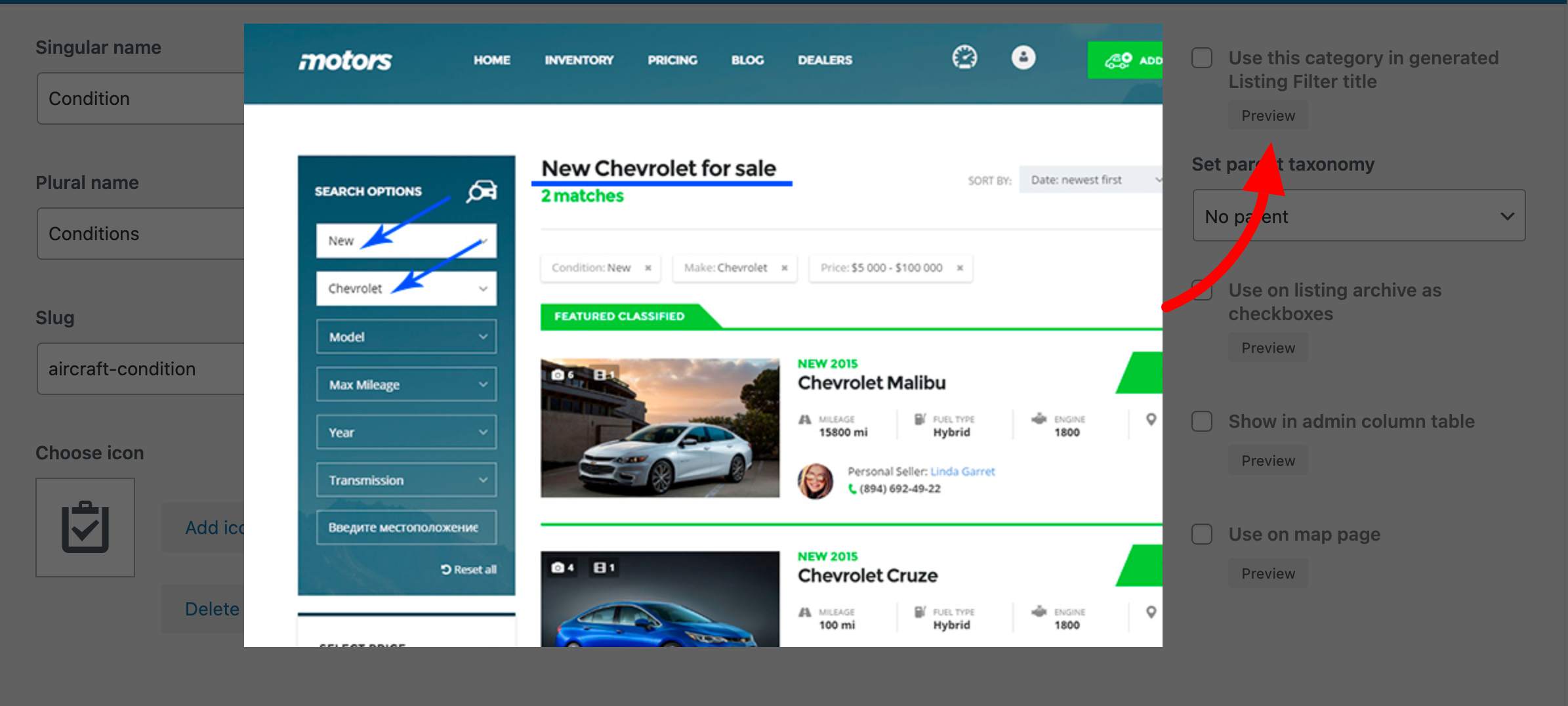The width and height of the screenshot is (1568, 706).
Task: Click the green Add listing car icon
Action: click(x=1118, y=60)
